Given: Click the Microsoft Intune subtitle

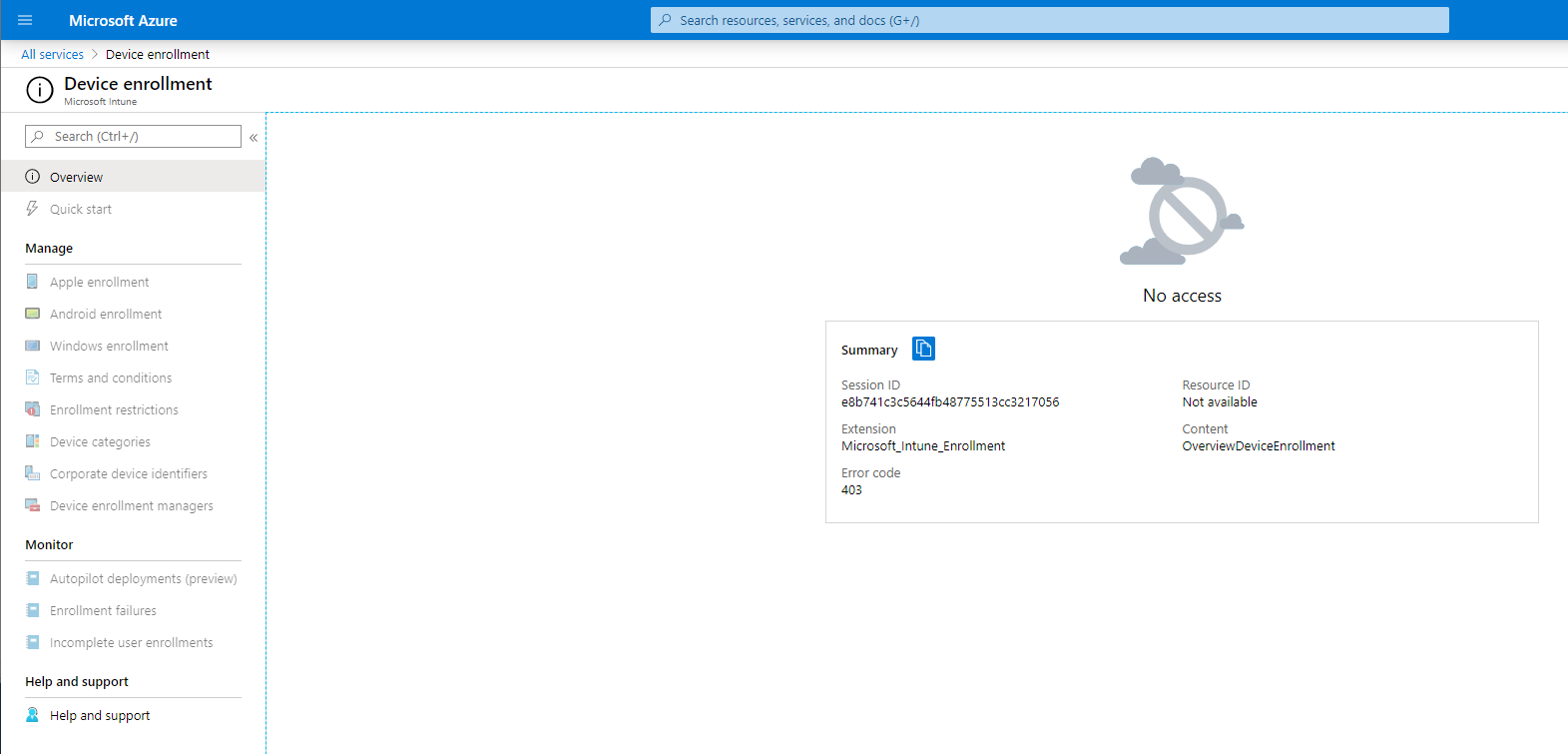Looking at the screenshot, I should tap(100, 102).
